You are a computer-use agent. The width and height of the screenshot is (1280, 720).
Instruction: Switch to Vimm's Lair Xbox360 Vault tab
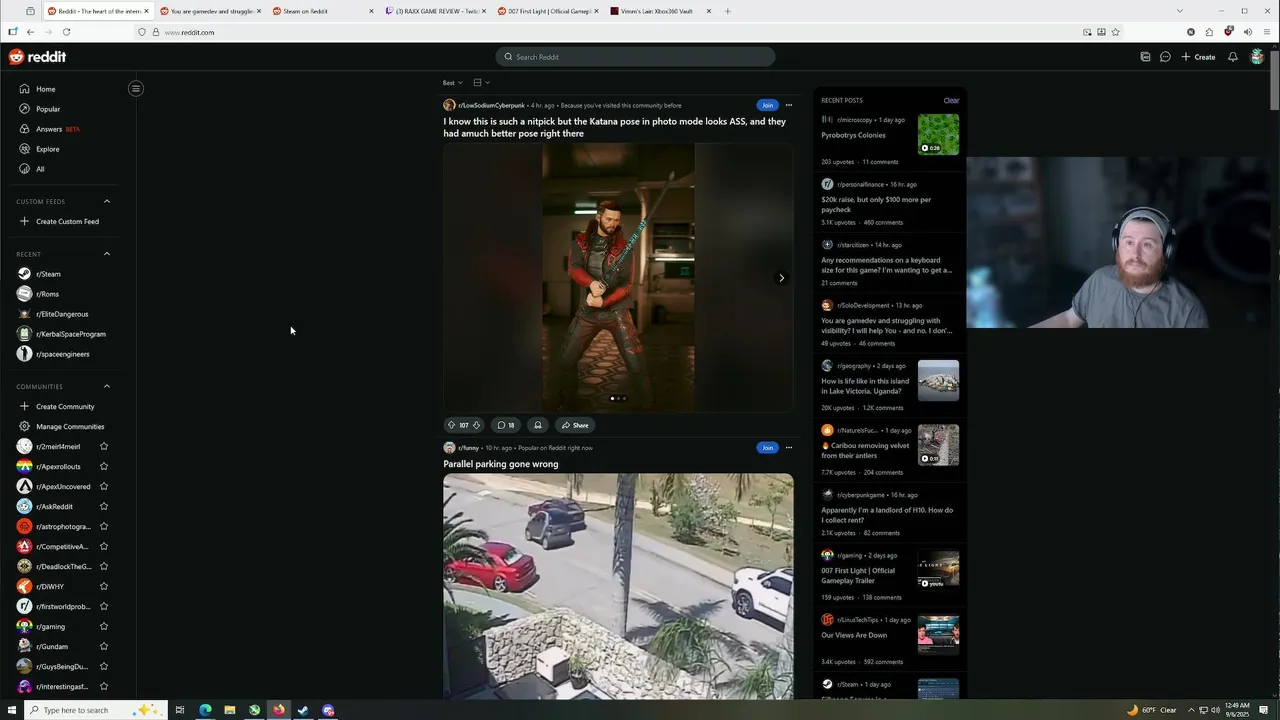[x=662, y=11]
